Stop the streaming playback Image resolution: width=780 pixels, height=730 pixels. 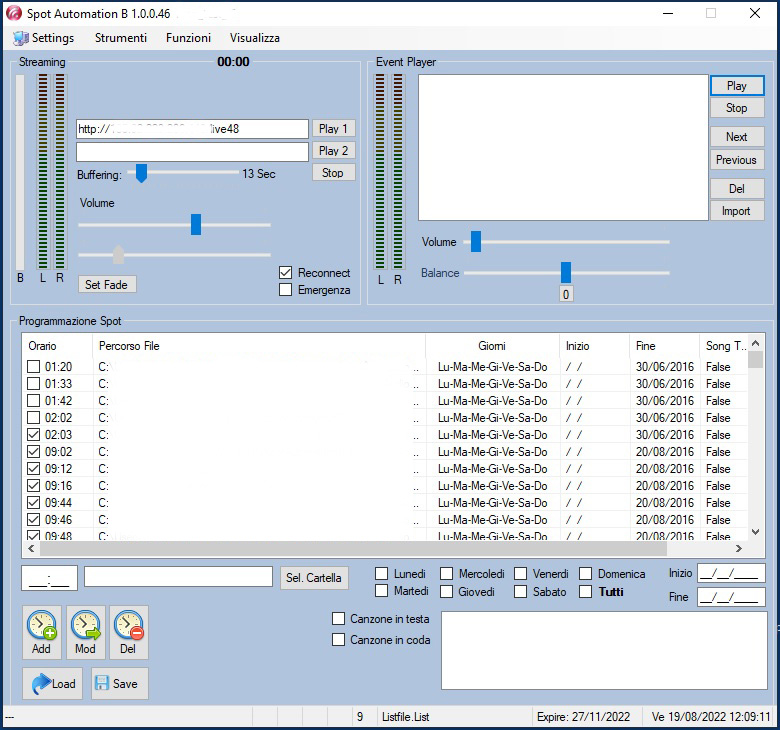pos(333,173)
